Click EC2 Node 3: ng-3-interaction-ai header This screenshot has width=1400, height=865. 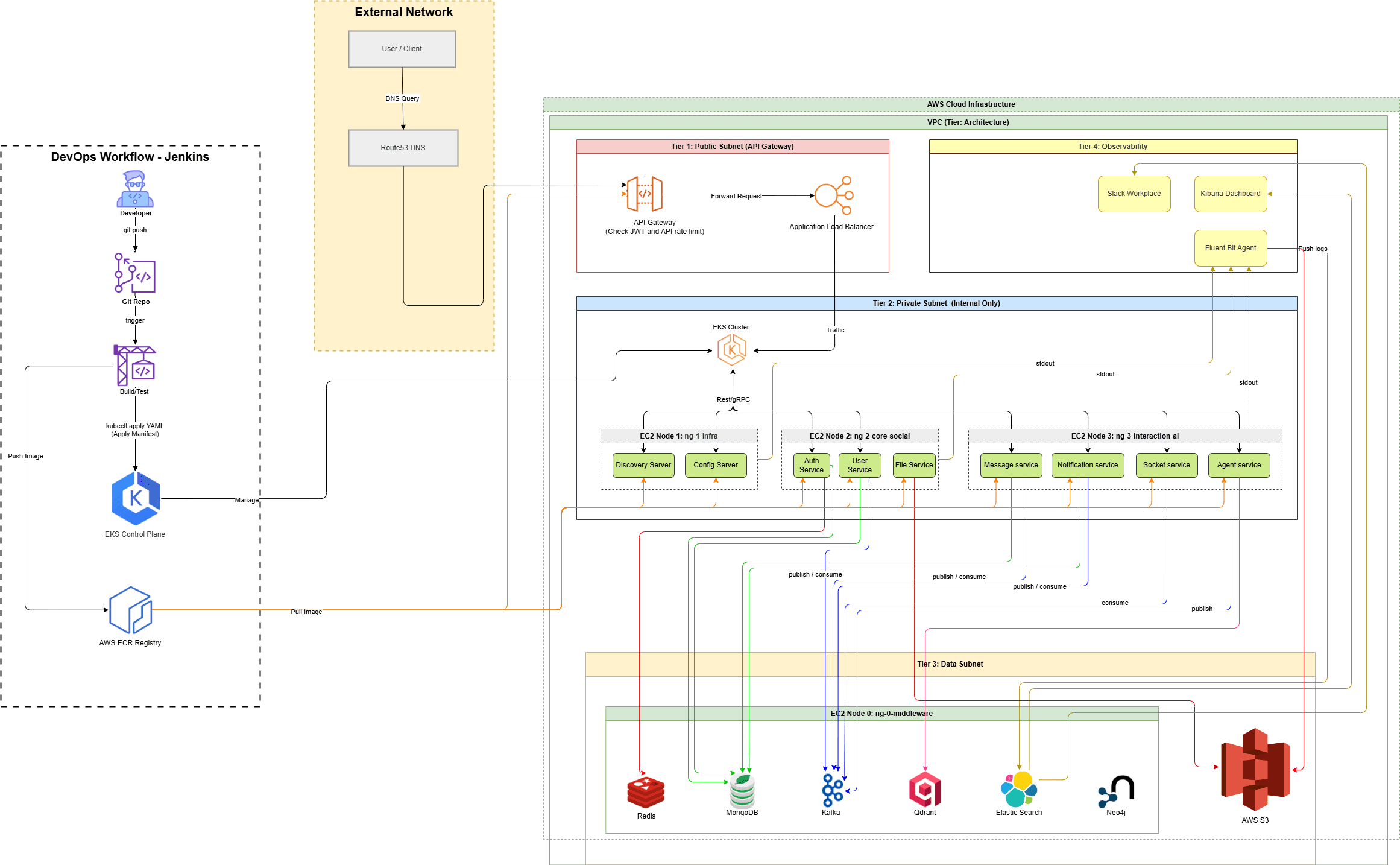click(1125, 436)
